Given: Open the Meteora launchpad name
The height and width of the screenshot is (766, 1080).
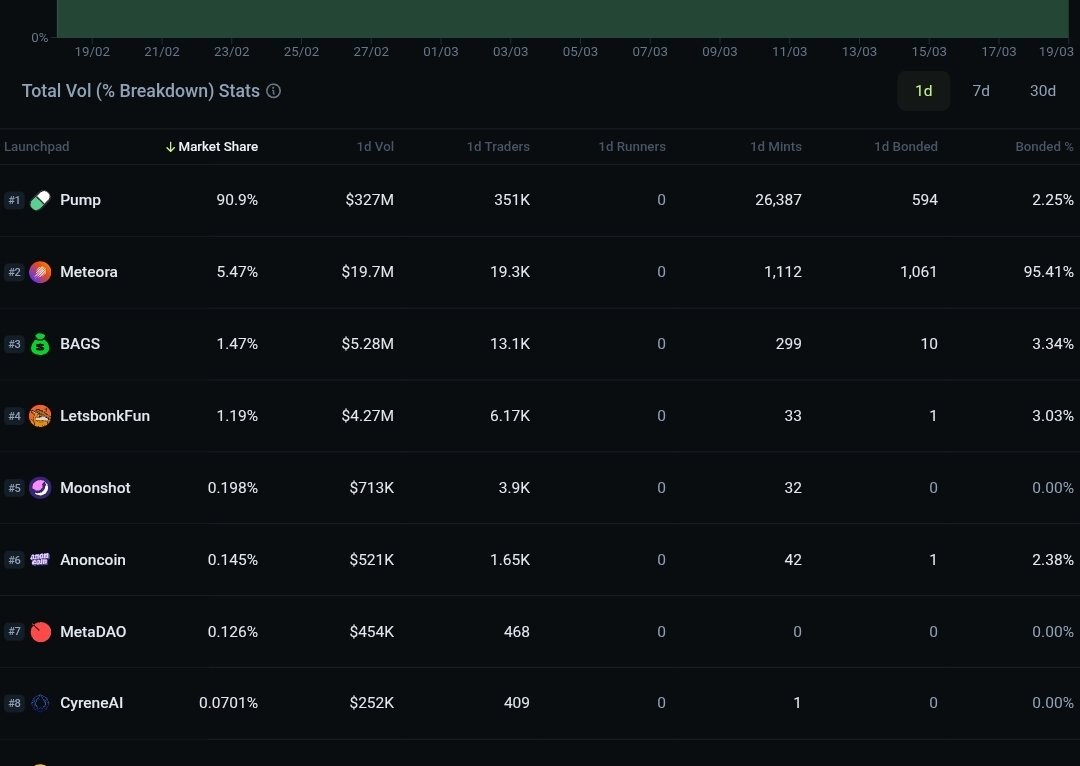Looking at the screenshot, I should pyautogui.click(x=89, y=272).
